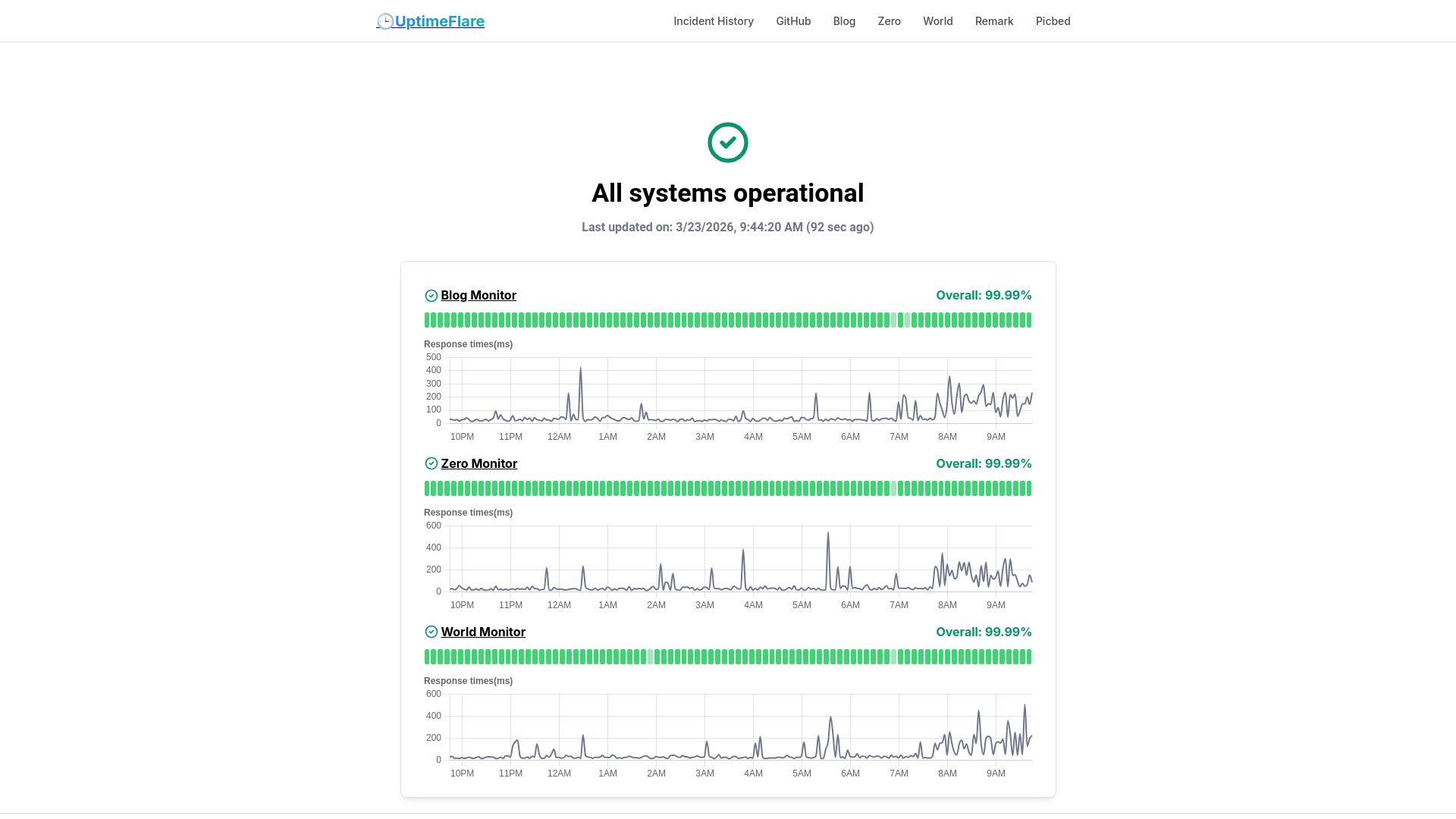Go to the GitHub nav link
The image size is (1456, 819).
click(793, 21)
